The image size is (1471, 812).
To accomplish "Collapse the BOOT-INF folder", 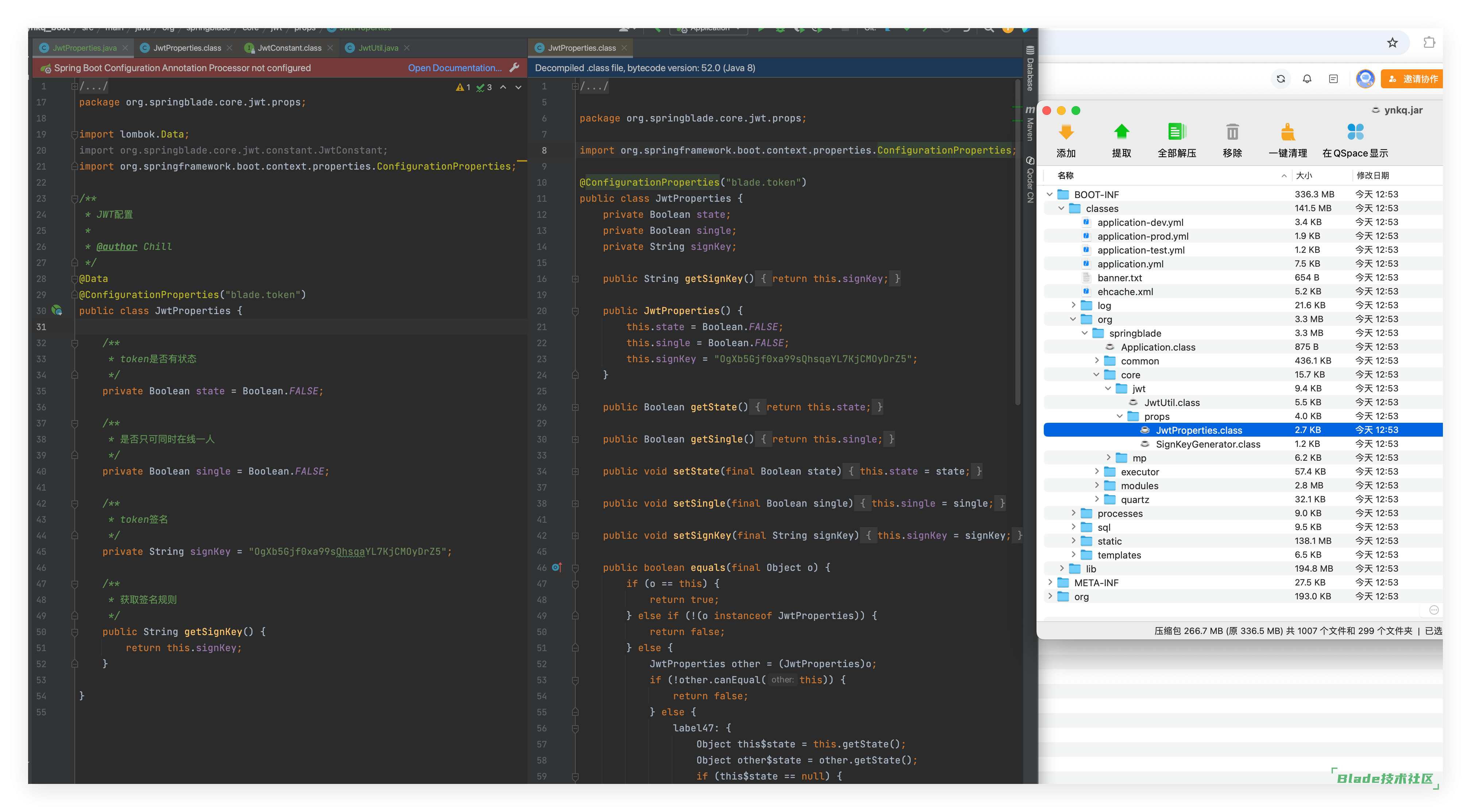I will click(x=1050, y=194).
